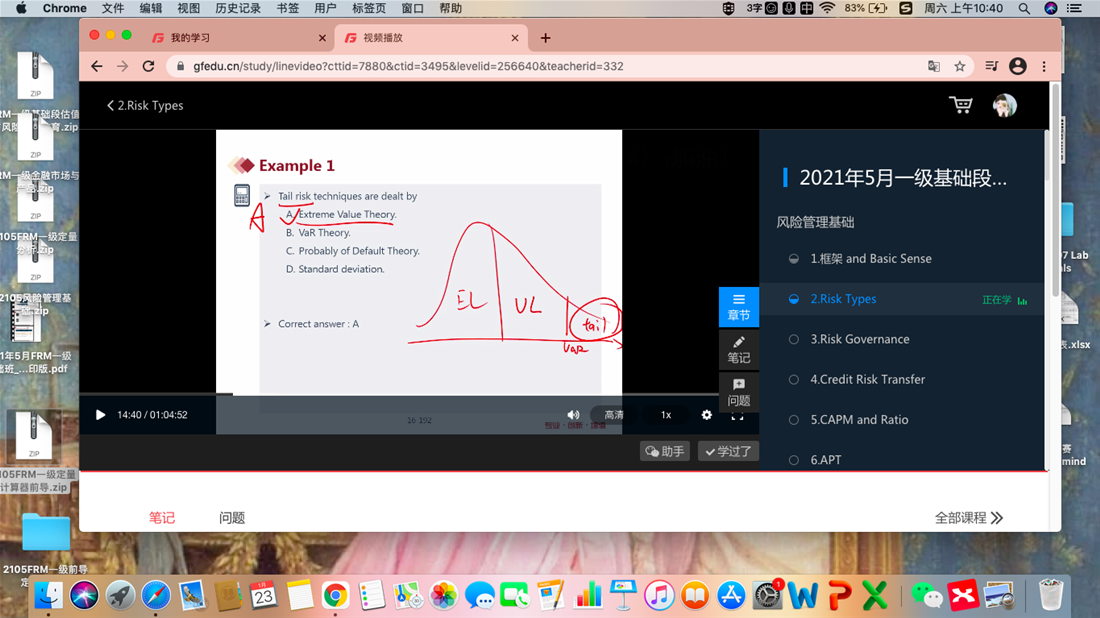
Task: Switch to 我的学习 browser tab
Action: click(x=239, y=38)
